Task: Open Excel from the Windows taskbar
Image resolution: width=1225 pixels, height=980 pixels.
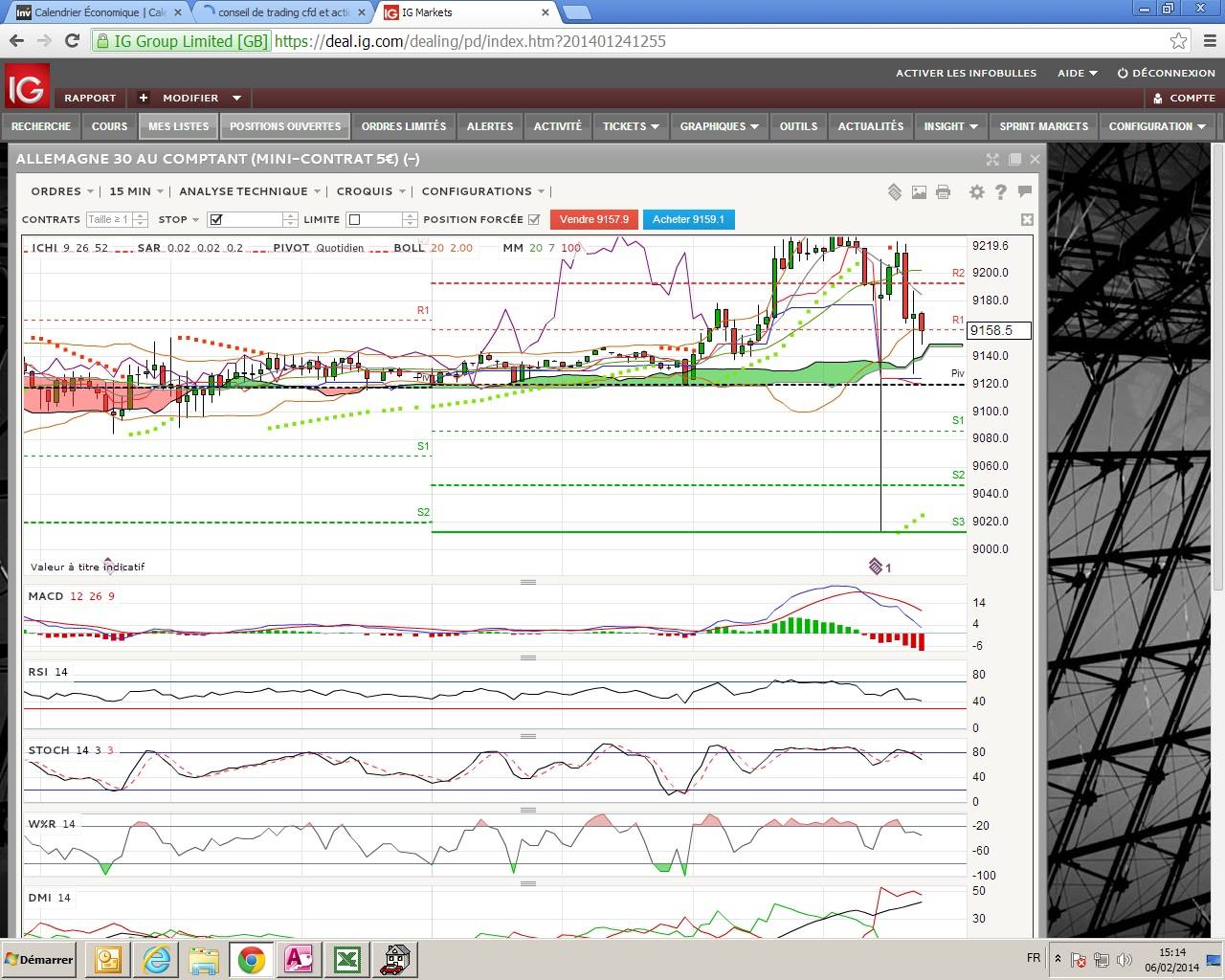Action: [x=346, y=959]
